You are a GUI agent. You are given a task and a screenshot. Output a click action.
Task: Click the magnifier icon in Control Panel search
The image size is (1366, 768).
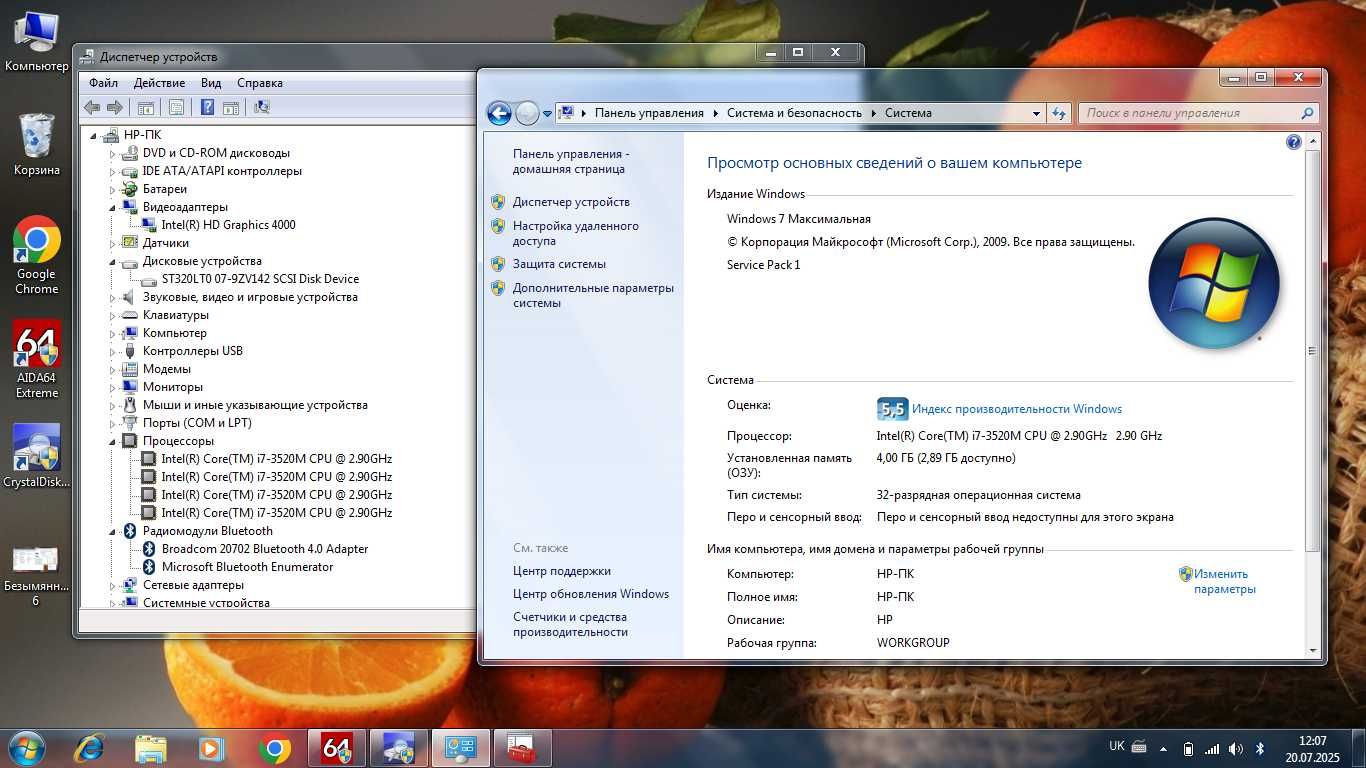click(1306, 113)
